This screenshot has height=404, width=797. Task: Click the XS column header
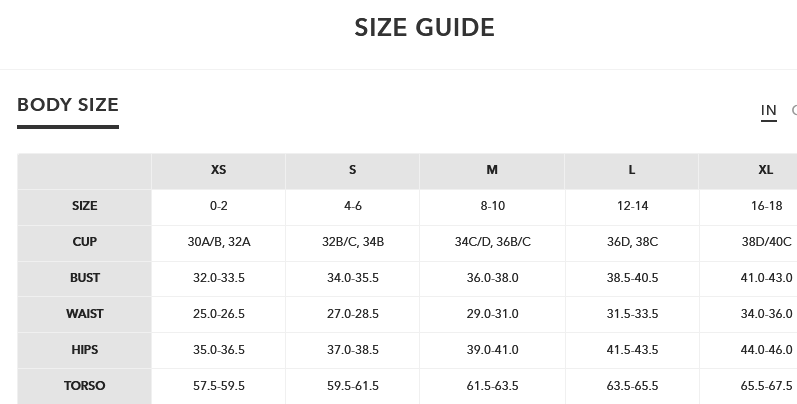[218, 170]
